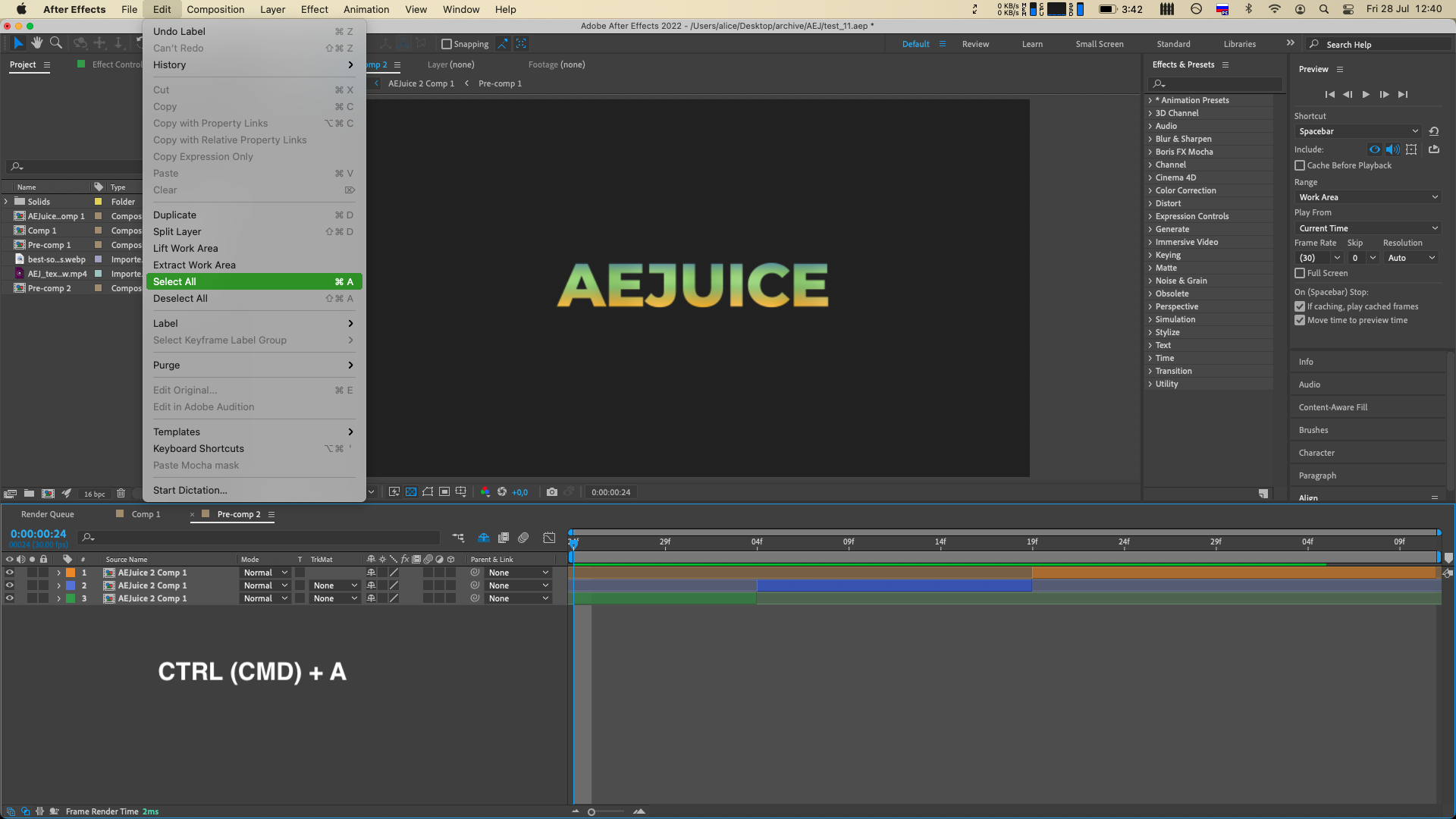
Task: Select the Edit menu in menu bar
Action: [x=162, y=9]
